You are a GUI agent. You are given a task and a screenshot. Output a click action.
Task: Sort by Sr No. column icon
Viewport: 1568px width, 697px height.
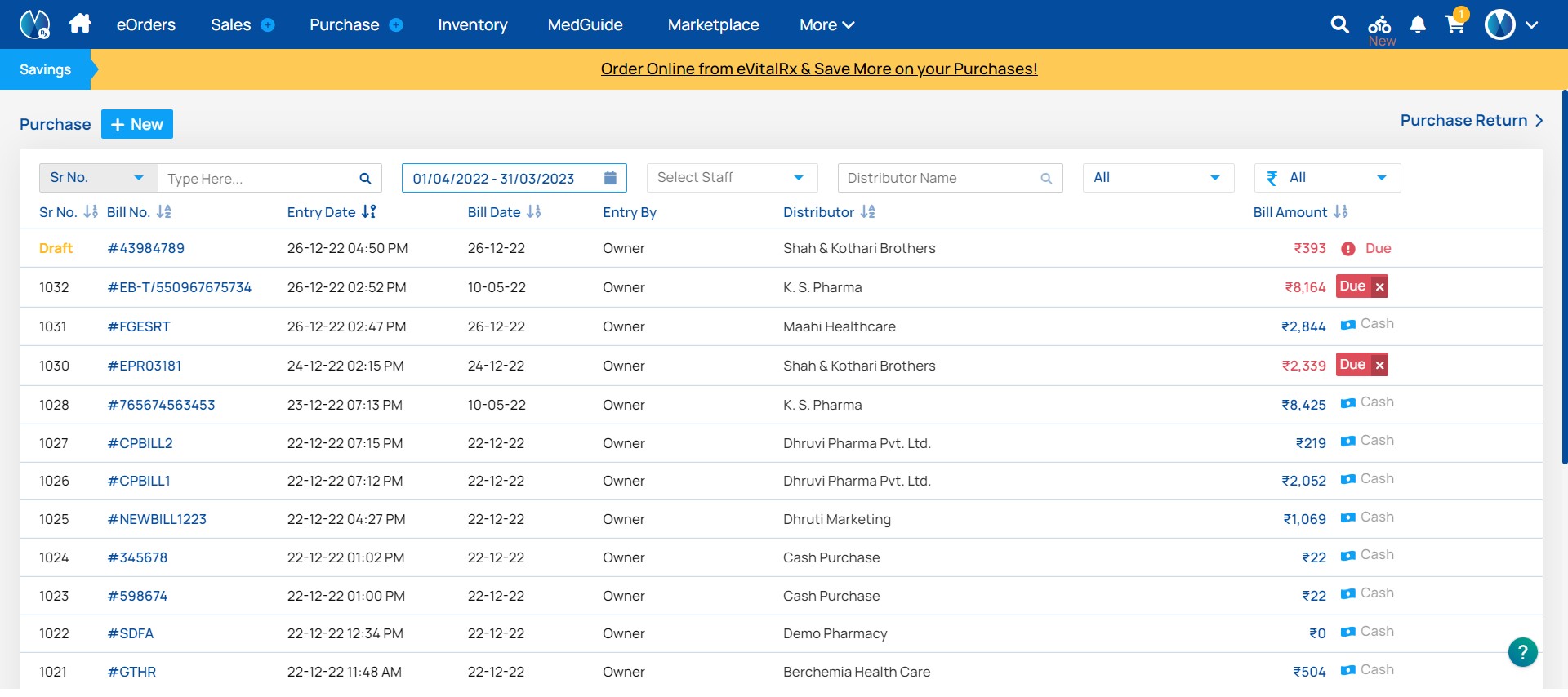(x=91, y=212)
